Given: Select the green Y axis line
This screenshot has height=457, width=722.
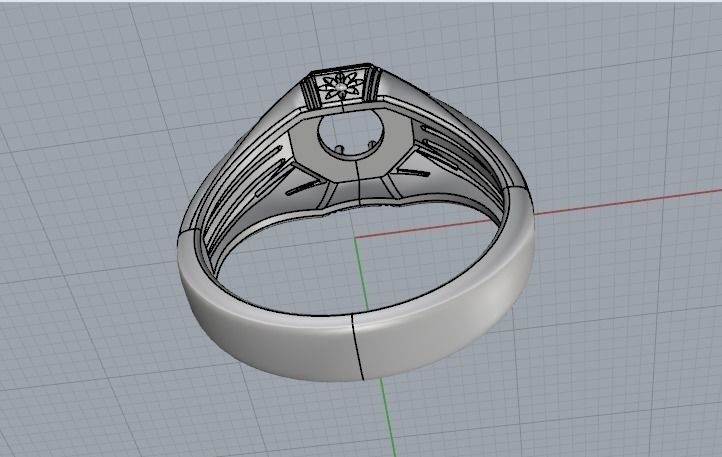Looking at the screenshot, I should [375, 346].
